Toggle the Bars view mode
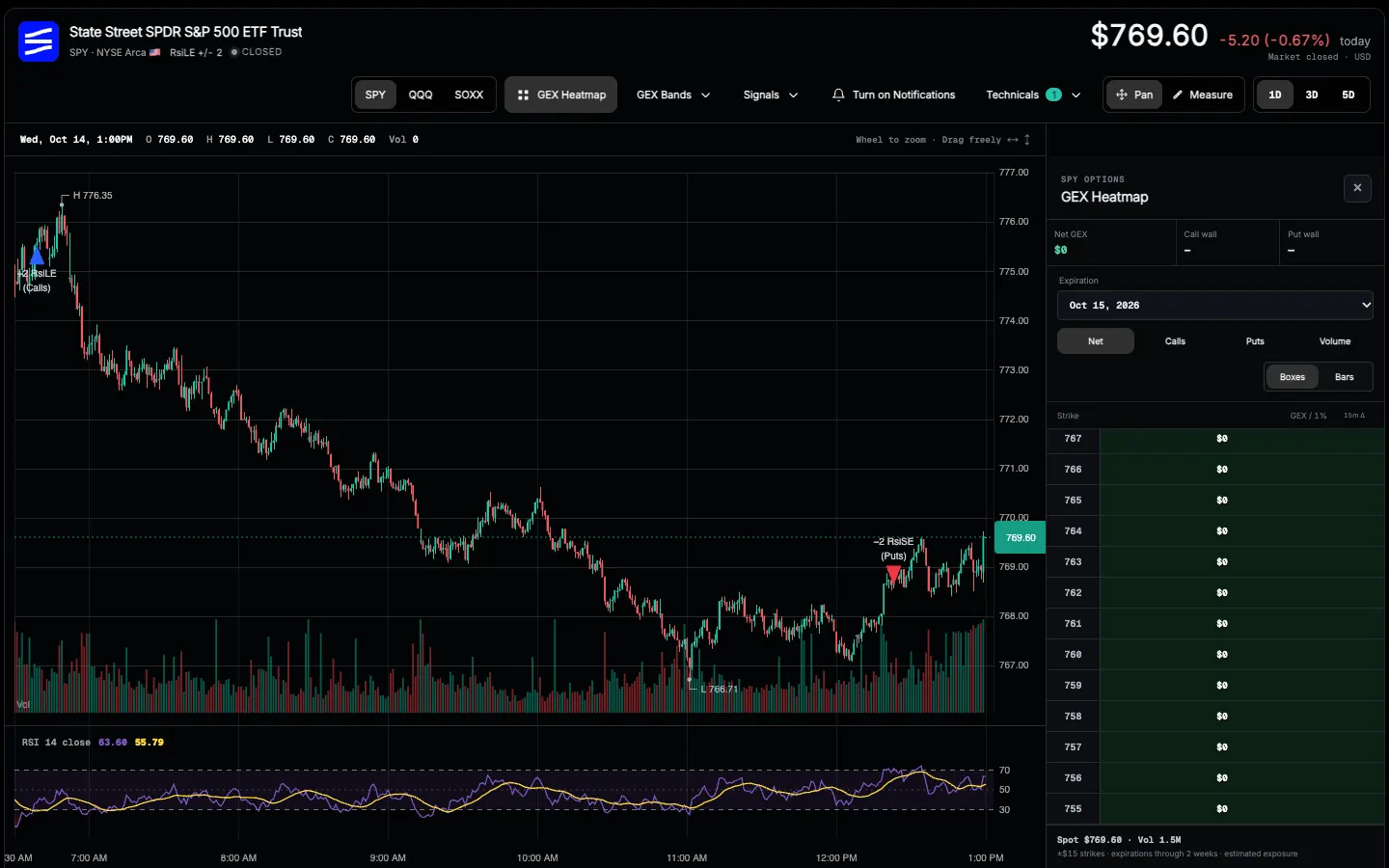Screen dimensions: 1389x868 point(1345,377)
